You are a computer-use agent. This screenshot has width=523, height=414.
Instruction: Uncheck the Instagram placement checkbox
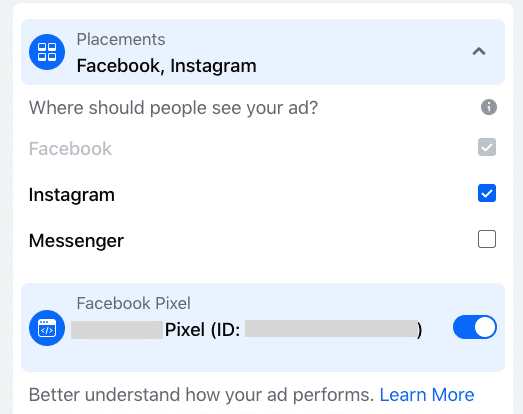tap(487, 193)
